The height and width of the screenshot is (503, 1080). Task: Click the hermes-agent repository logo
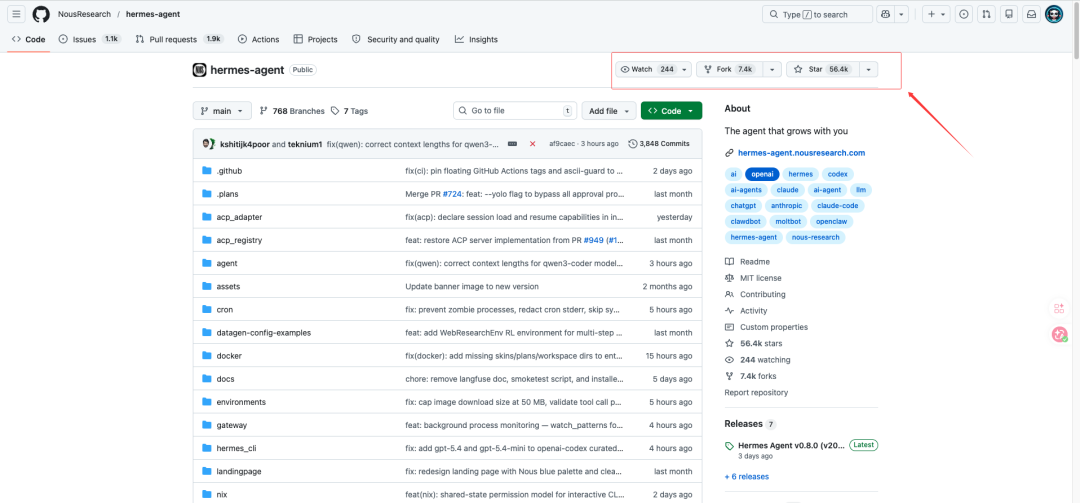click(x=199, y=70)
